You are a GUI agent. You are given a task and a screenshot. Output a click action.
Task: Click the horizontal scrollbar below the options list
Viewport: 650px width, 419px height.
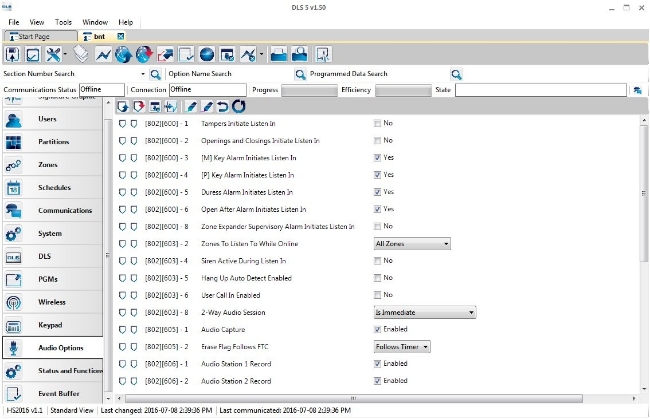pos(354,399)
